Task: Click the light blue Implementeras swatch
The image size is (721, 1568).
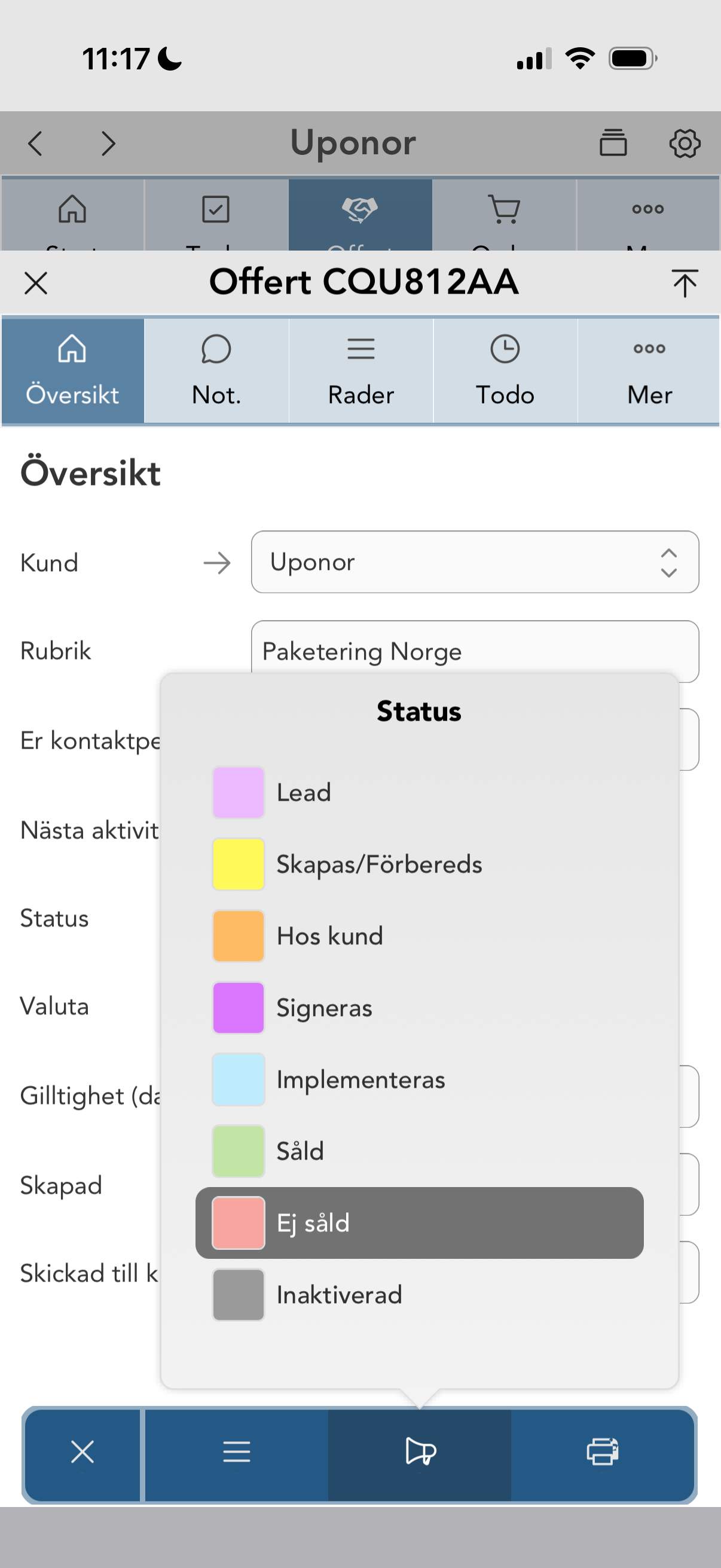Action: (239, 1080)
